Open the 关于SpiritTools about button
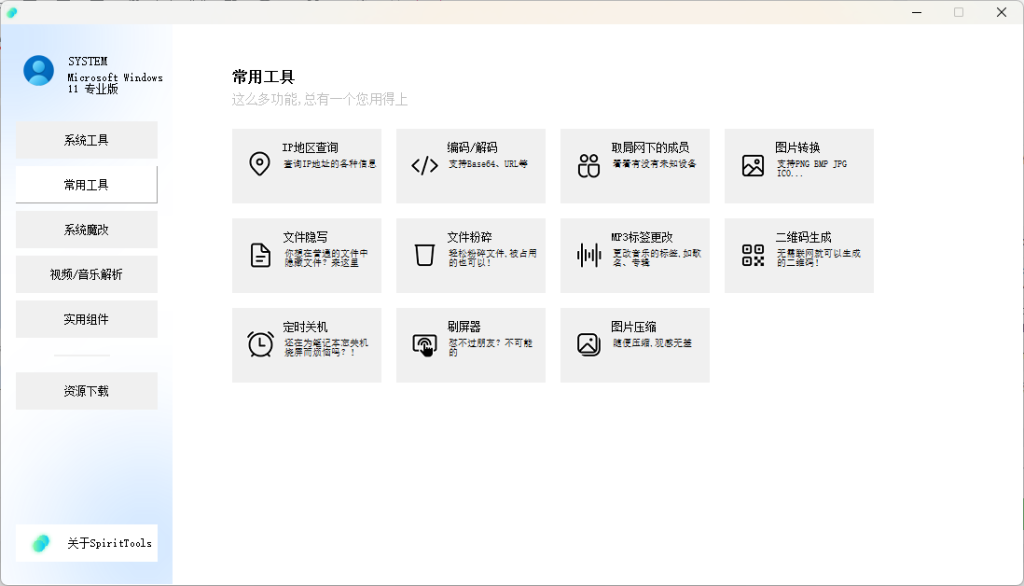1024x586 pixels. point(86,543)
